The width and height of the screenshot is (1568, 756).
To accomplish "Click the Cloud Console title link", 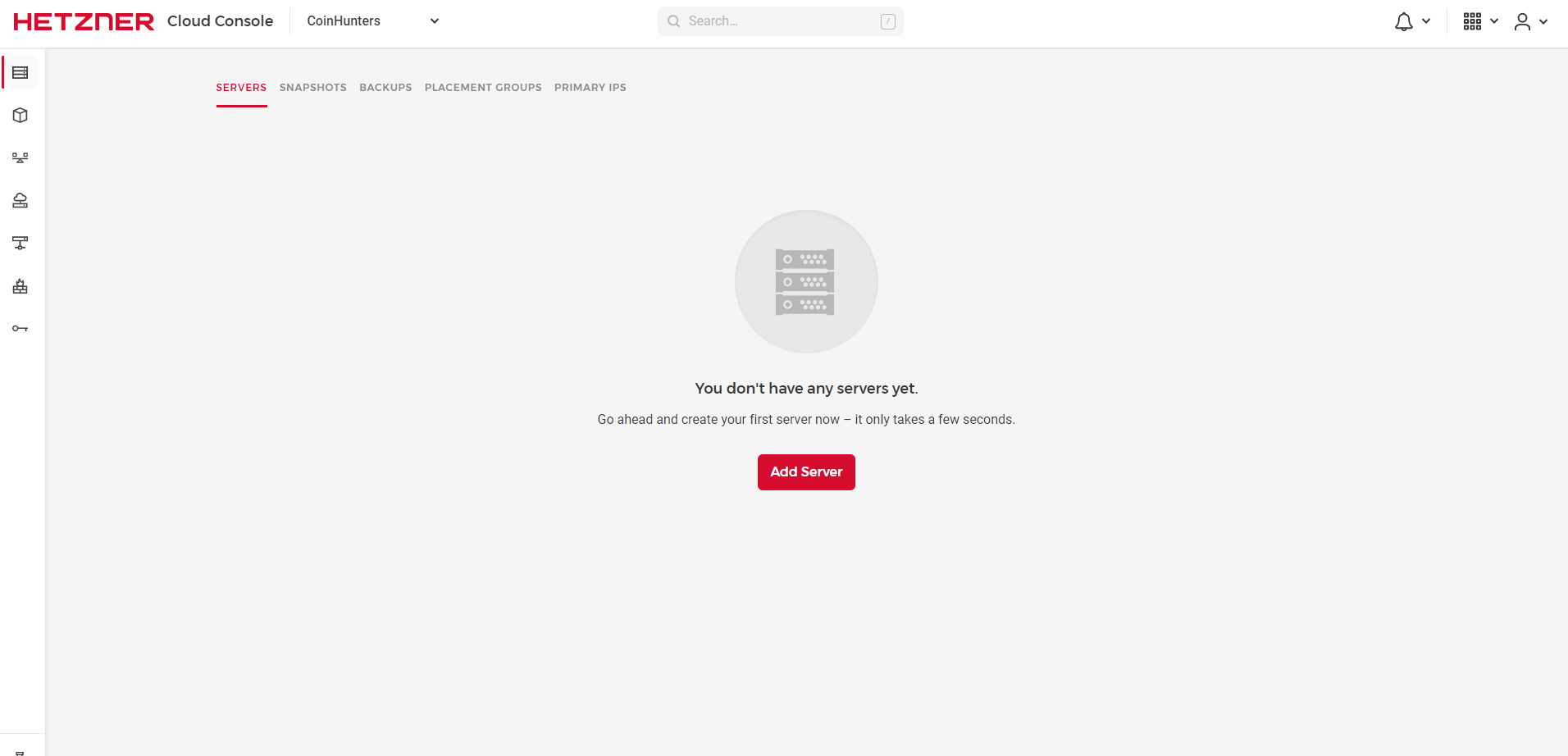I will tap(220, 21).
